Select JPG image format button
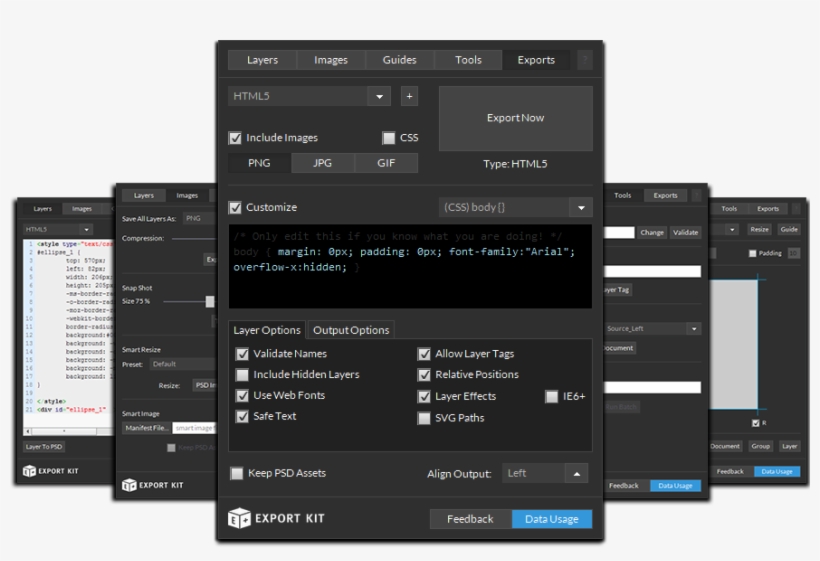 (323, 163)
